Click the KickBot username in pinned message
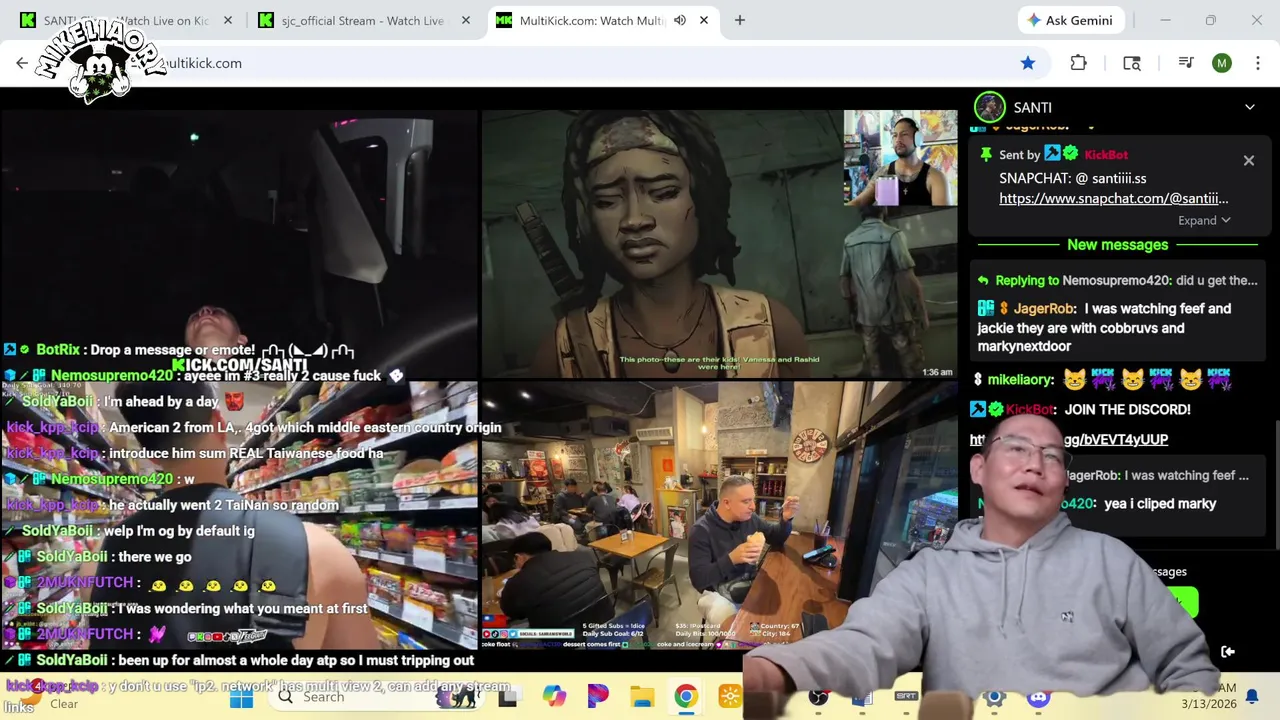This screenshot has height=720, width=1280. [1106, 154]
